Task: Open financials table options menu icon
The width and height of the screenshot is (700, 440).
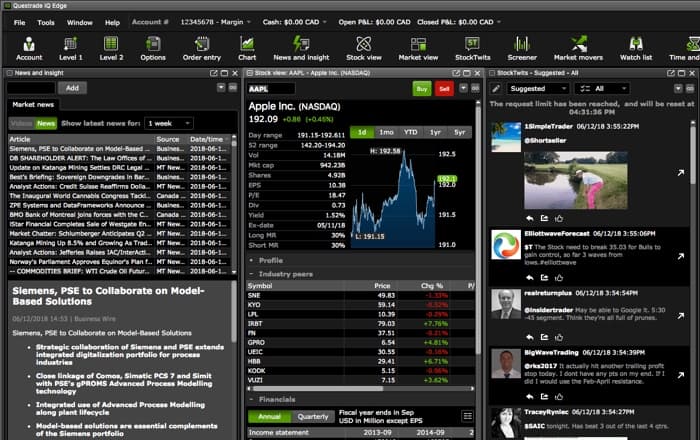Action: [467, 416]
